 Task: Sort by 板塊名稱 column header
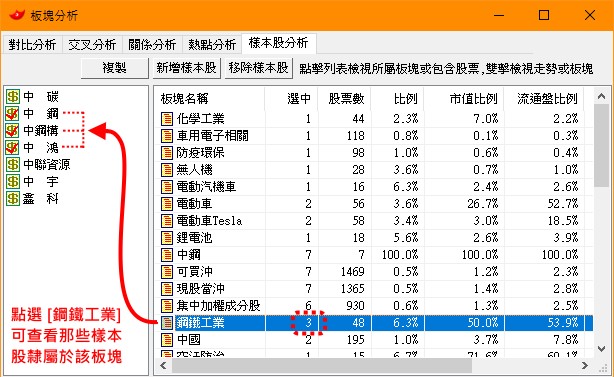click(209, 99)
